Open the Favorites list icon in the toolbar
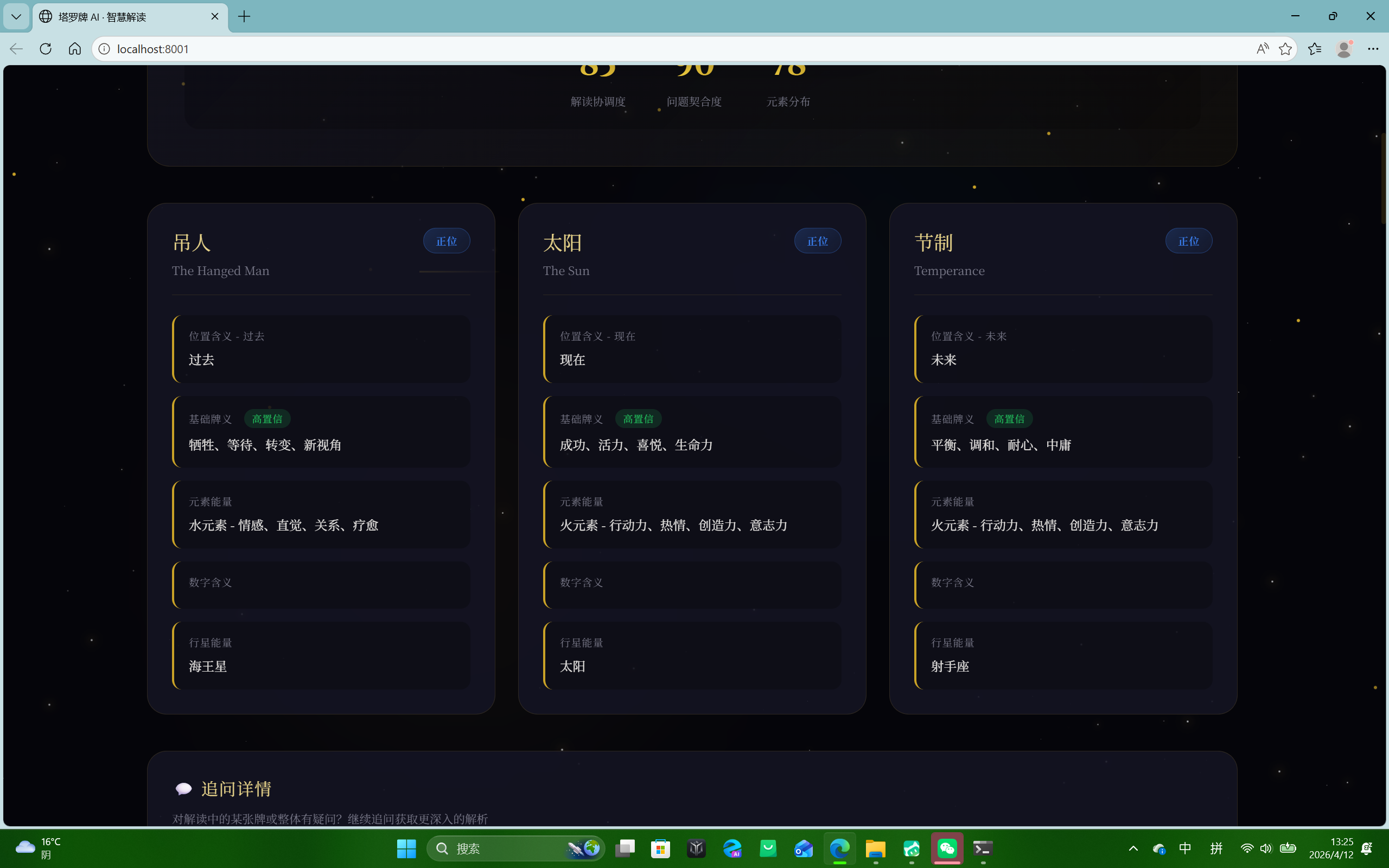1389x868 pixels. [x=1314, y=49]
